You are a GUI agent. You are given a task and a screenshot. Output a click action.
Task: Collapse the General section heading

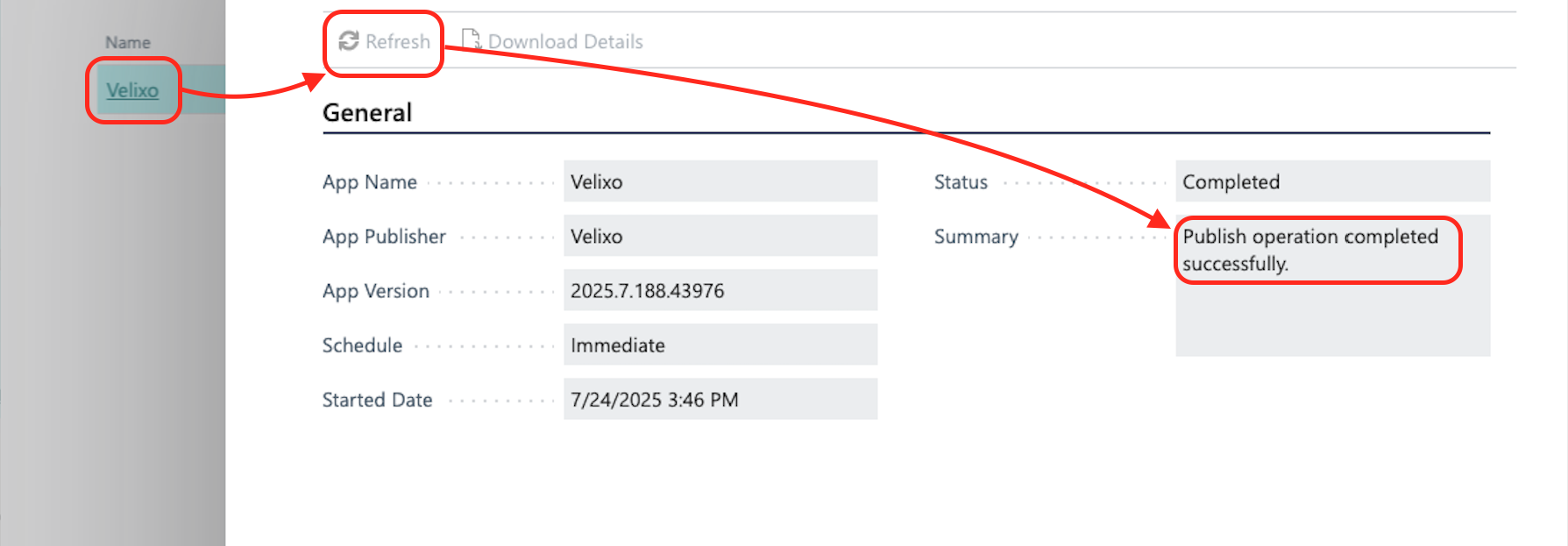click(x=367, y=113)
